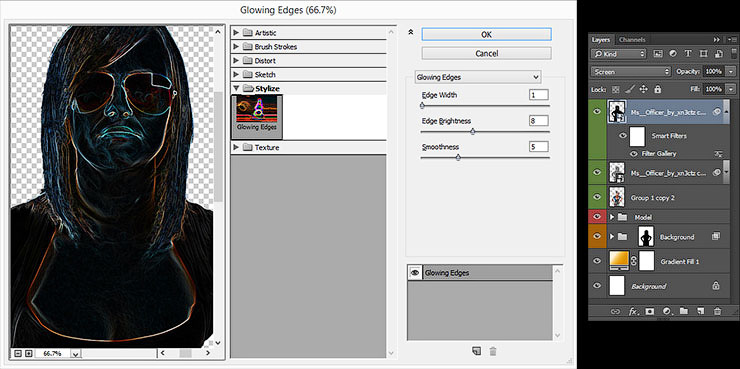
Task: Click the Smoothness value field
Action: (x=538, y=146)
